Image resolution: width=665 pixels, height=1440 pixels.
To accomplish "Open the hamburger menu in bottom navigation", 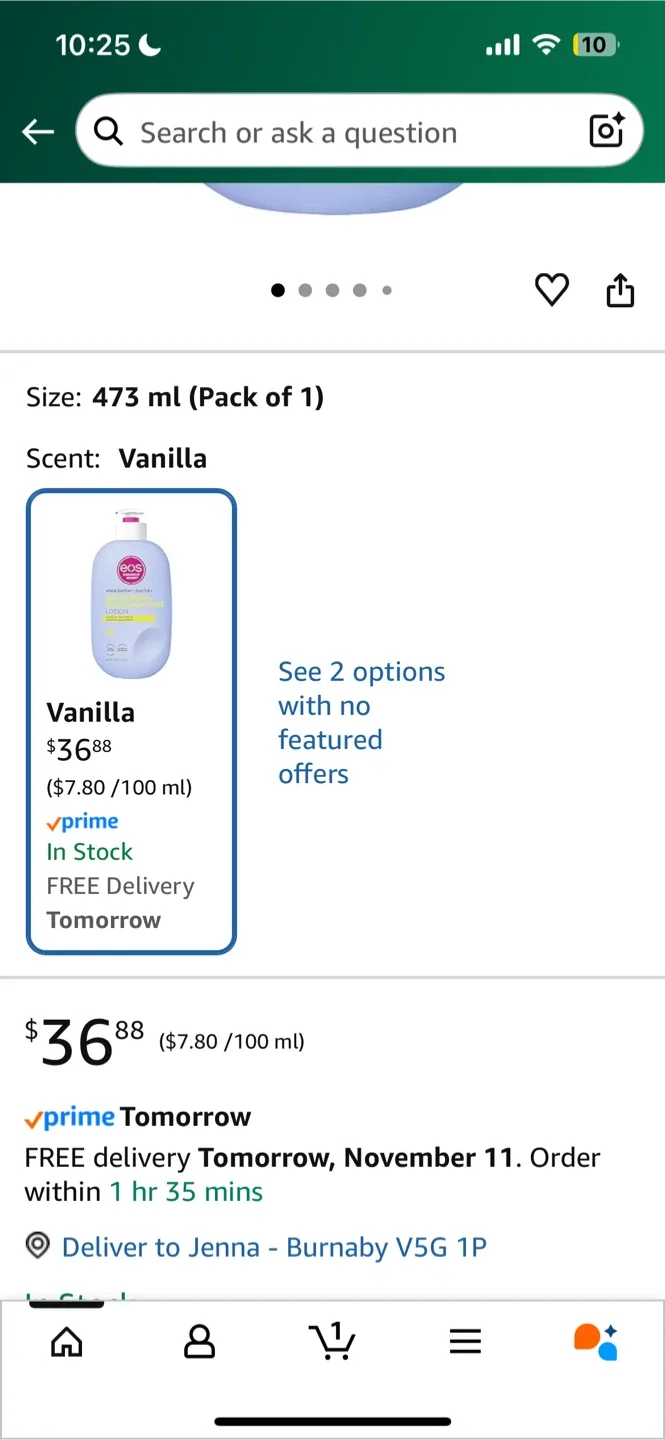I will [x=465, y=1342].
